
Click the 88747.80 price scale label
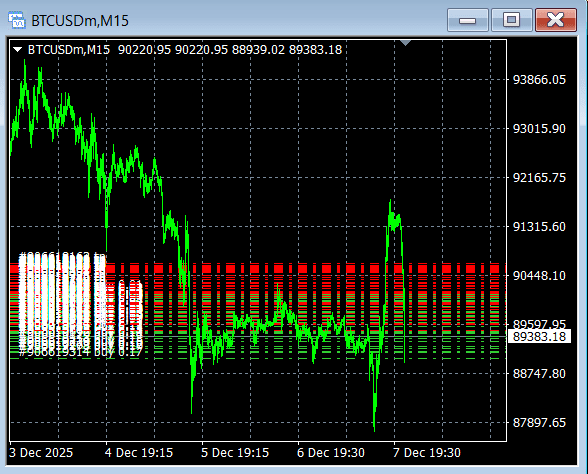pos(539,374)
